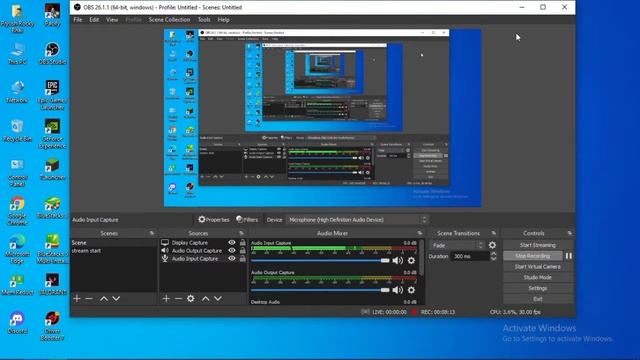Viewport: 640px width, 360px height.
Task: Open the Help menu
Action: (x=223, y=20)
